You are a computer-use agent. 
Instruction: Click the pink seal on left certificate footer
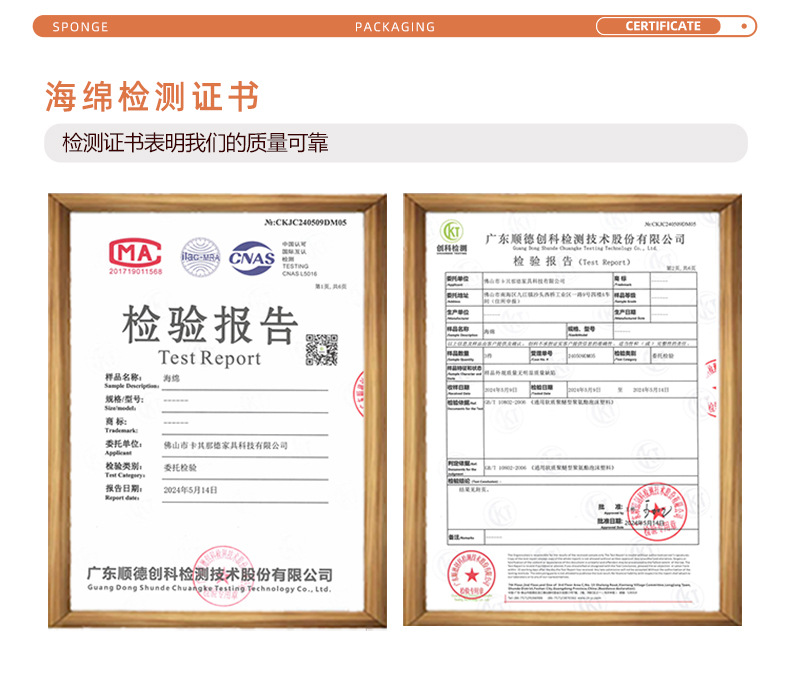tap(223, 575)
